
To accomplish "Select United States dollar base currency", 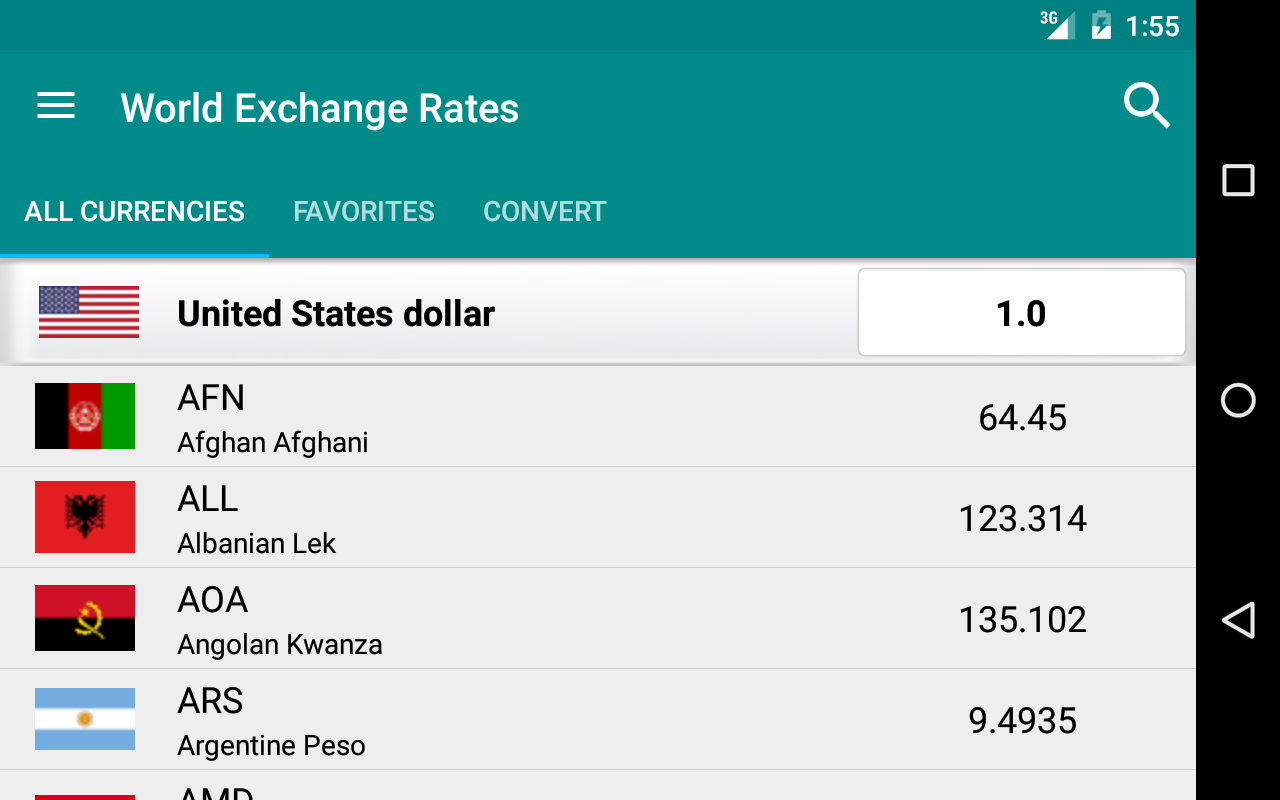I will coord(336,314).
